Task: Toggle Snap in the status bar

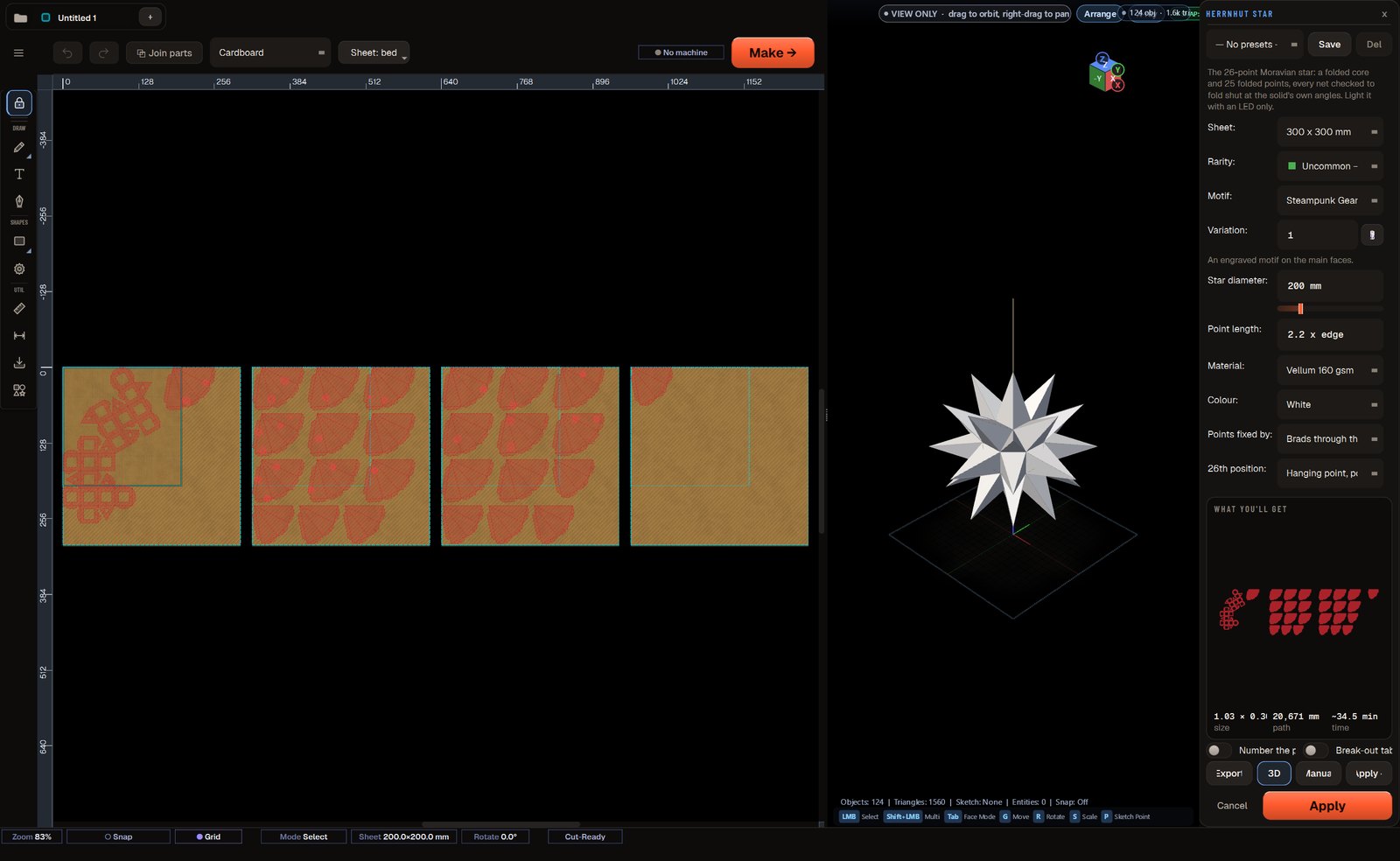Action: [x=118, y=836]
